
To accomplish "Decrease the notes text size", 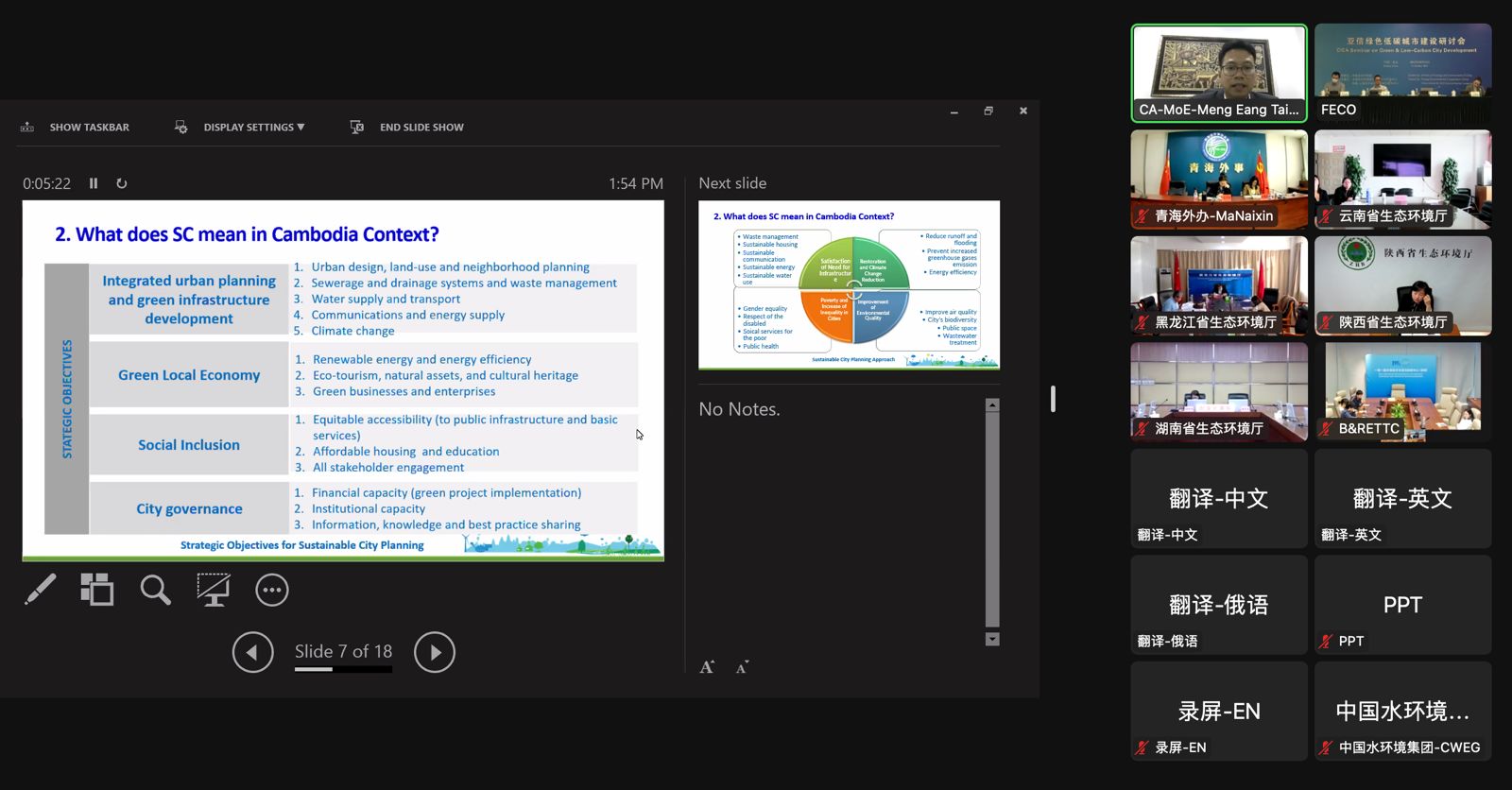I will coord(742,667).
